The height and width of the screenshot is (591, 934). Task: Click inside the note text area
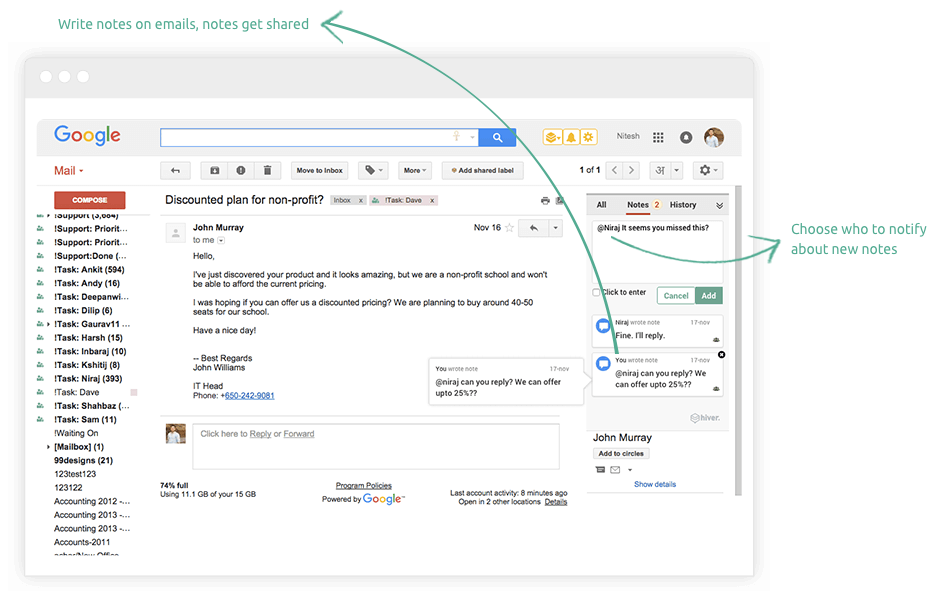pyautogui.click(x=658, y=251)
